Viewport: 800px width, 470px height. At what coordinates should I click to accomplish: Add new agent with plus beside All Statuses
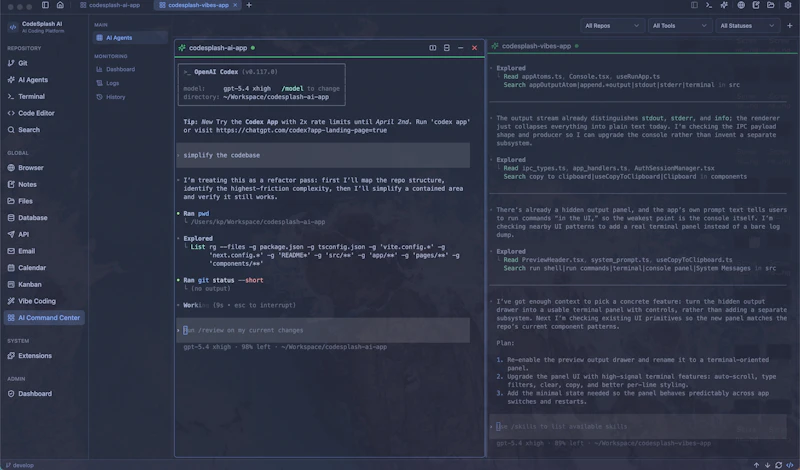[x=790, y=26]
